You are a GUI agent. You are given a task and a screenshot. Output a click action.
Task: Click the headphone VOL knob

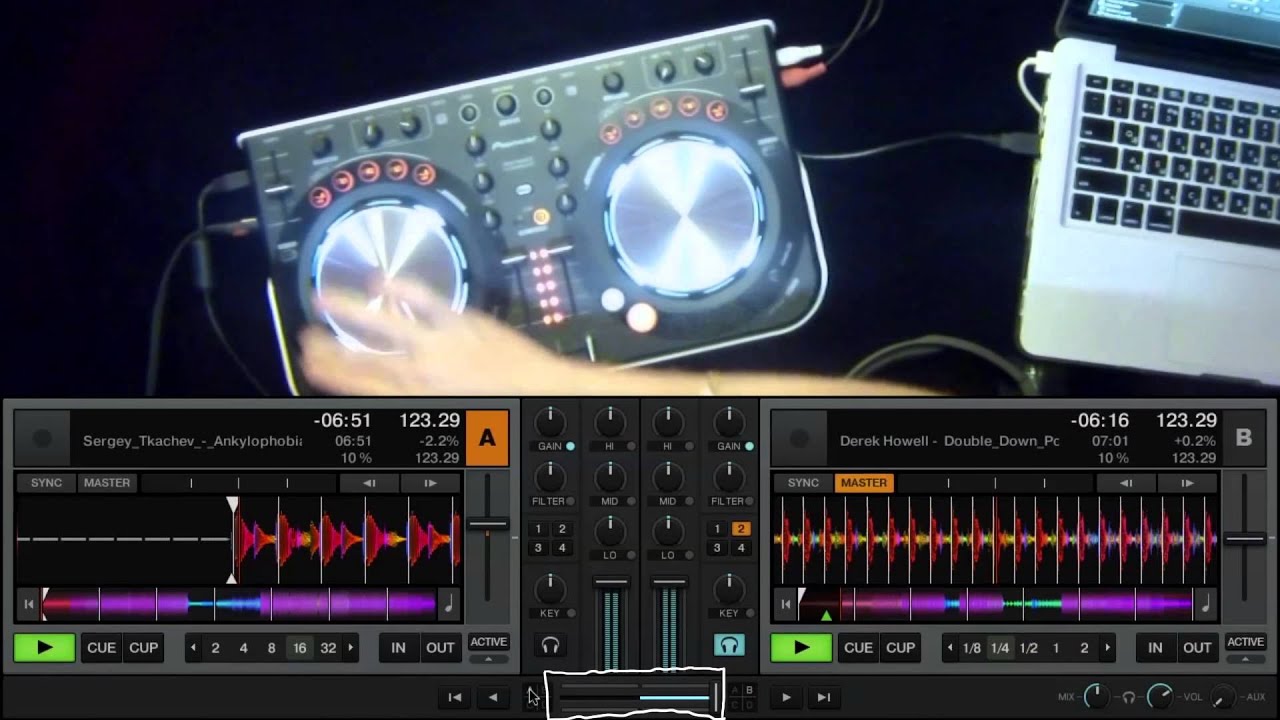1160,696
